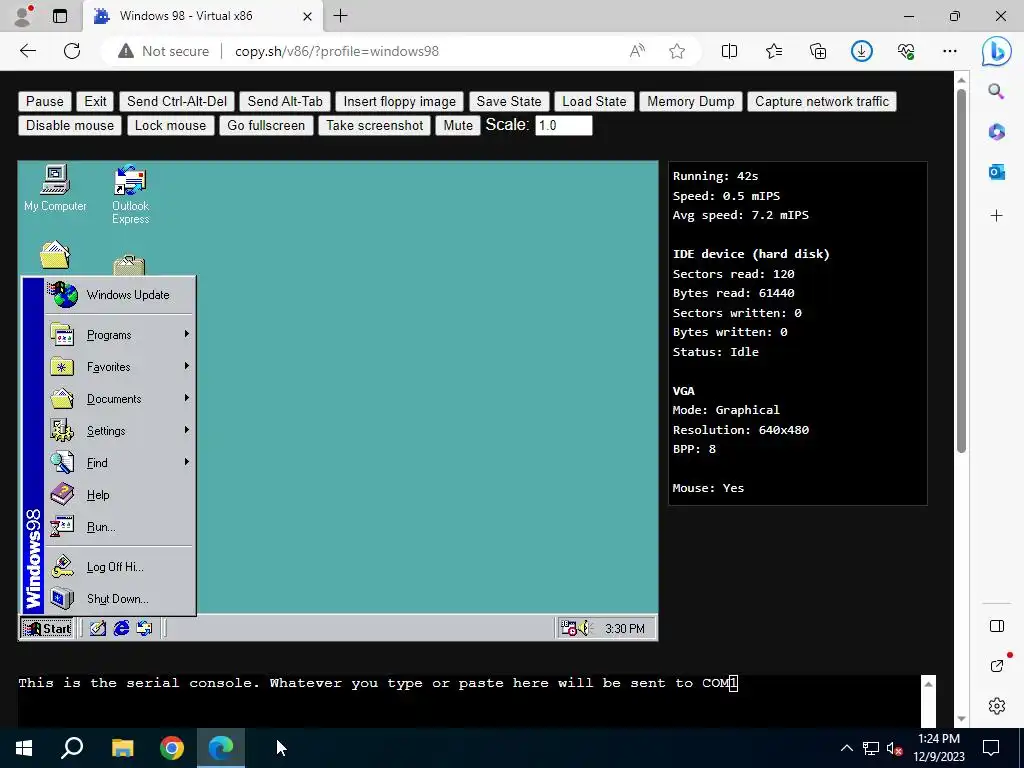The height and width of the screenshot is (768, 1024).
Task: Click Insert floppy image button
Action: point(400,101)
